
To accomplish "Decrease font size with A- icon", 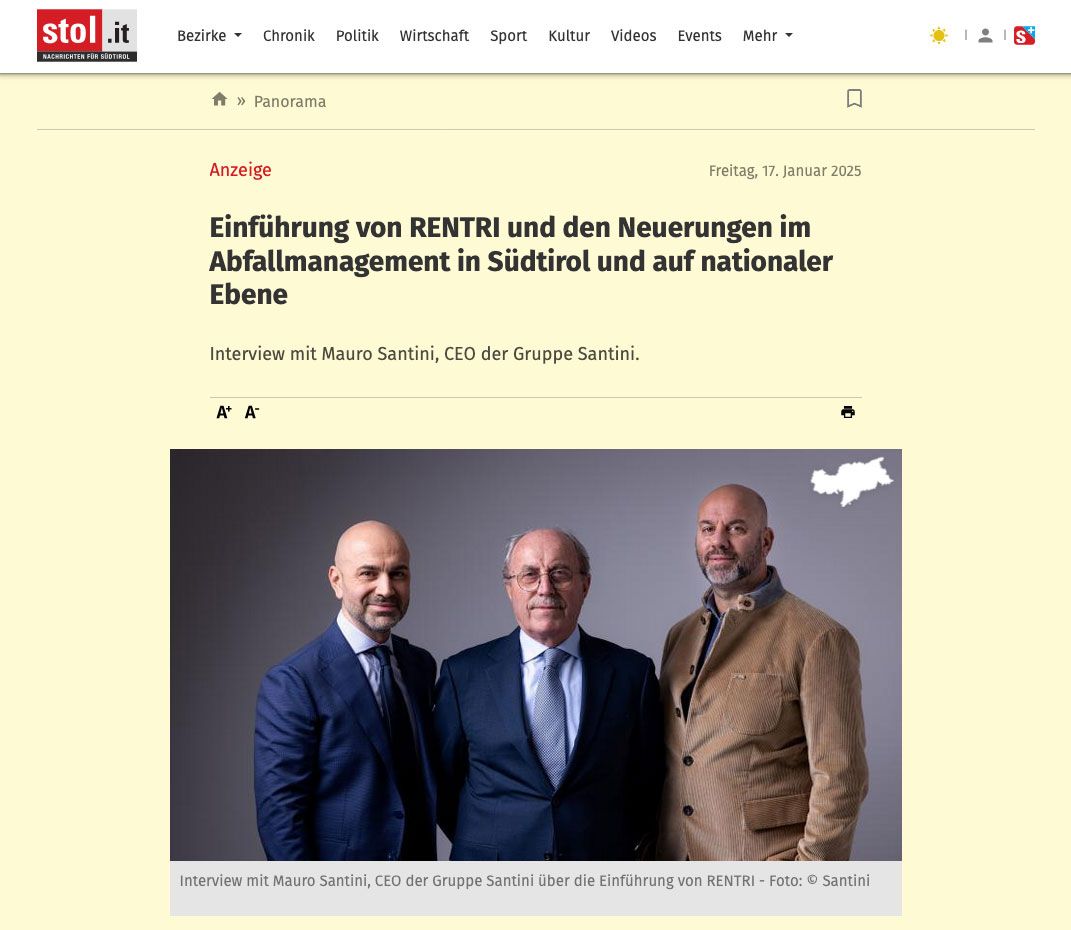I will click(252, 412).
